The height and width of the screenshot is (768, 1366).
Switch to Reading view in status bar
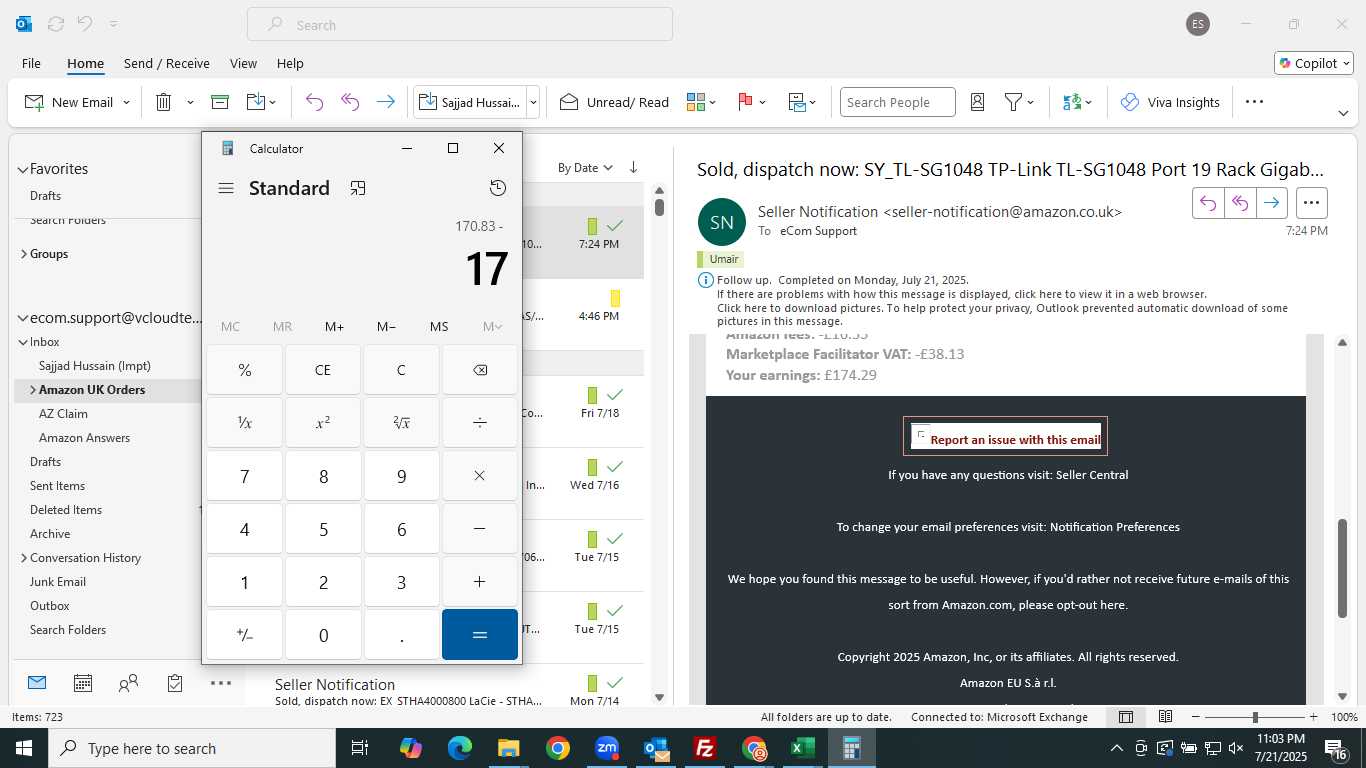[1165, 717]
